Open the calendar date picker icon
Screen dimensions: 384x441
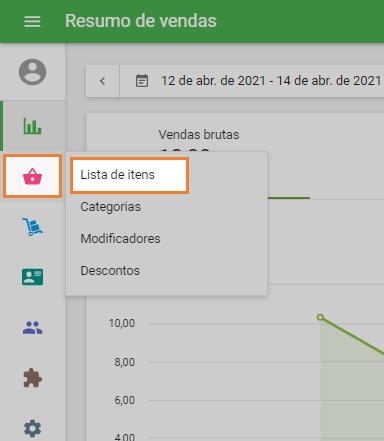[x=142, y=81]
